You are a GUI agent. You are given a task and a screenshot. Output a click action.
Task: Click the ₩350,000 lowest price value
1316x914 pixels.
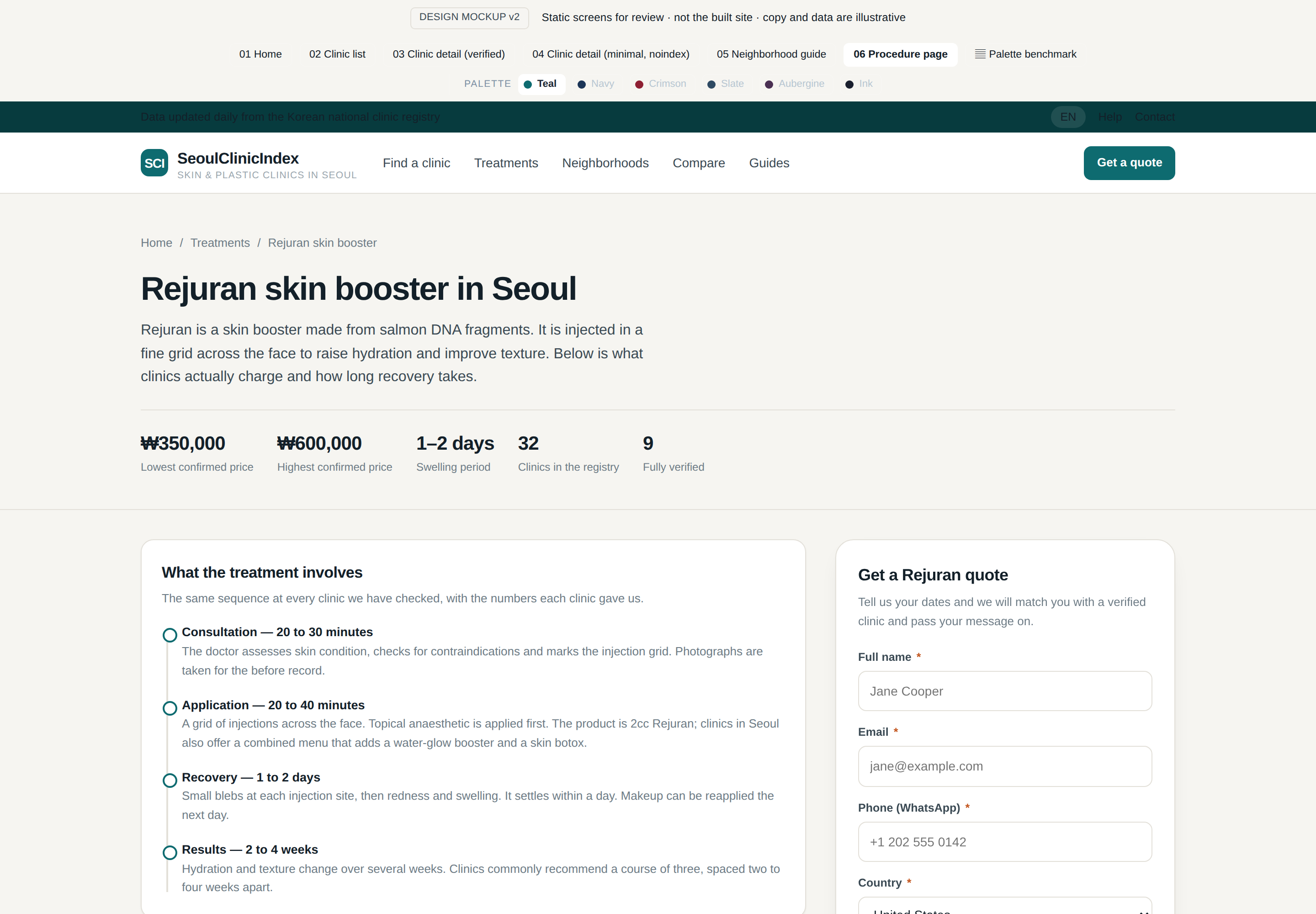pyautogui.click(x=183, y=443)
